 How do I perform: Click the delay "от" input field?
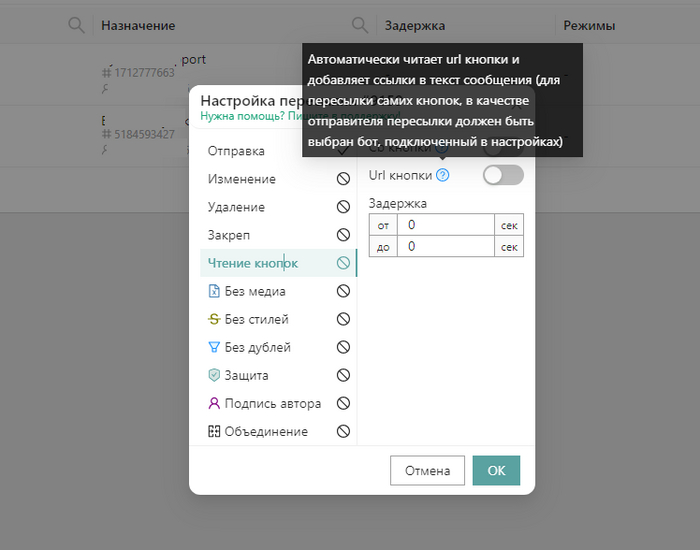pyautogui.click(x=446, y=225)
